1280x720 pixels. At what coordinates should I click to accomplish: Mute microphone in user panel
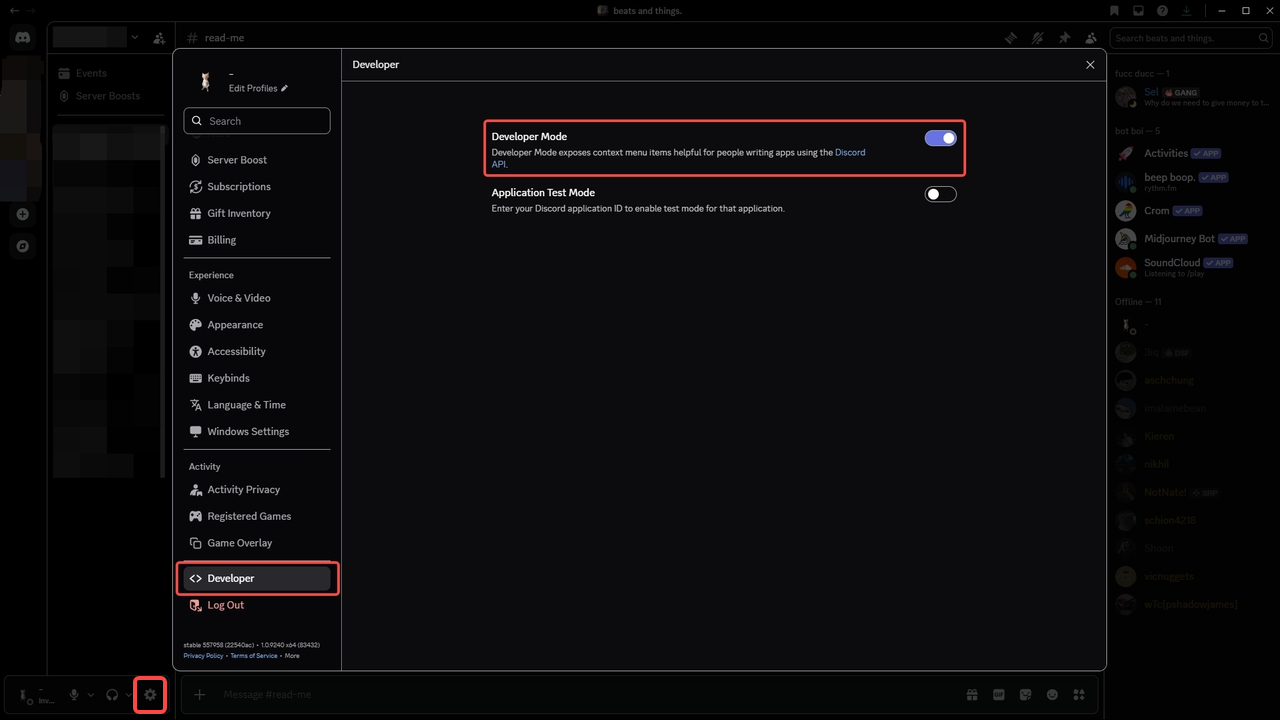[74, 695]
